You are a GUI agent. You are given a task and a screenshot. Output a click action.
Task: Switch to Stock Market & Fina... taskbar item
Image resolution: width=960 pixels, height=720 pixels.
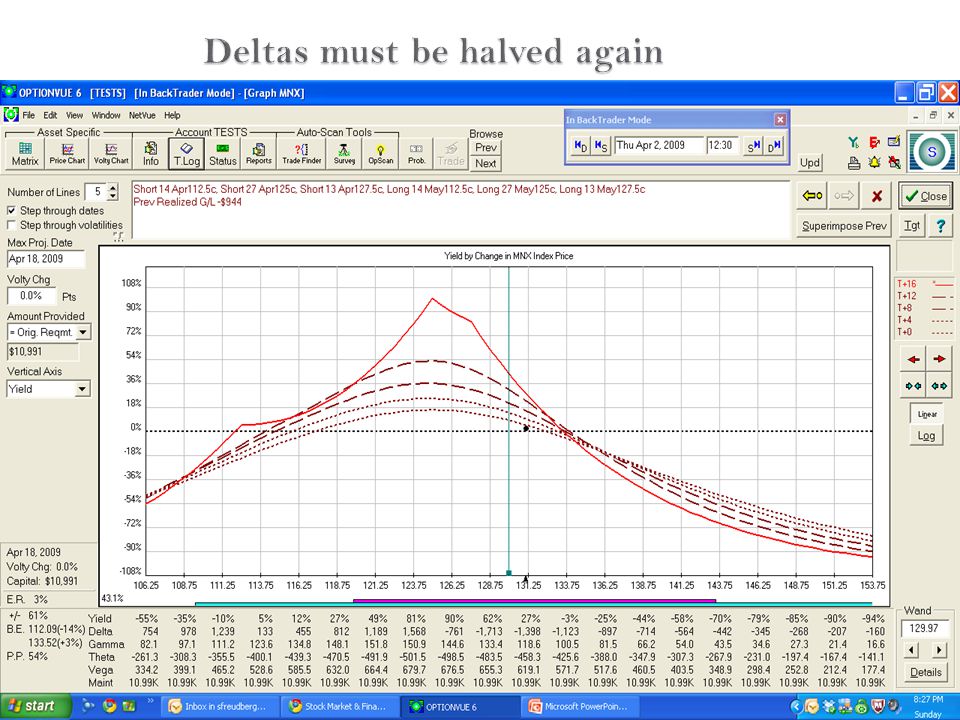(x=339, y=706)
